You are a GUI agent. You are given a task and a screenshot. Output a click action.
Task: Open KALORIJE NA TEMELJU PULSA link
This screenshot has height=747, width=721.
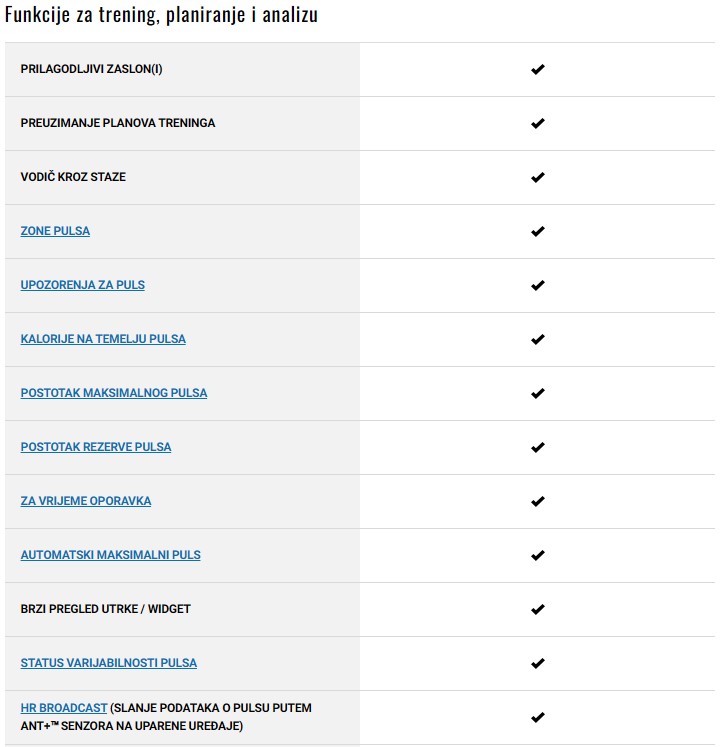click(103, 339)
